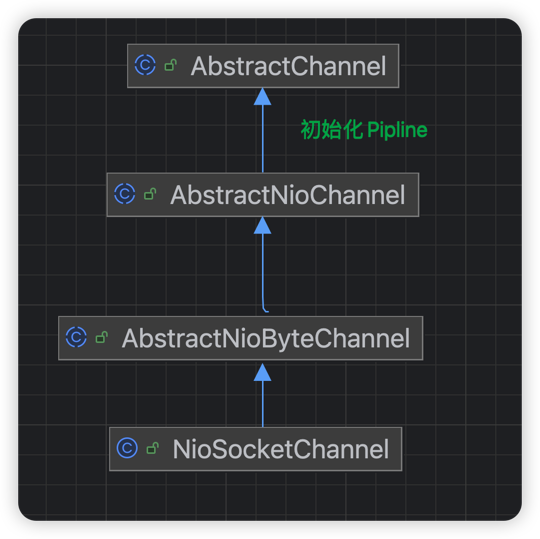Image resolution: width=540 pixels, height=539 pixels.
Task: Click the green lock icon on NioSocketChannel
Action: pyautogui.click(x=153, y=448)
